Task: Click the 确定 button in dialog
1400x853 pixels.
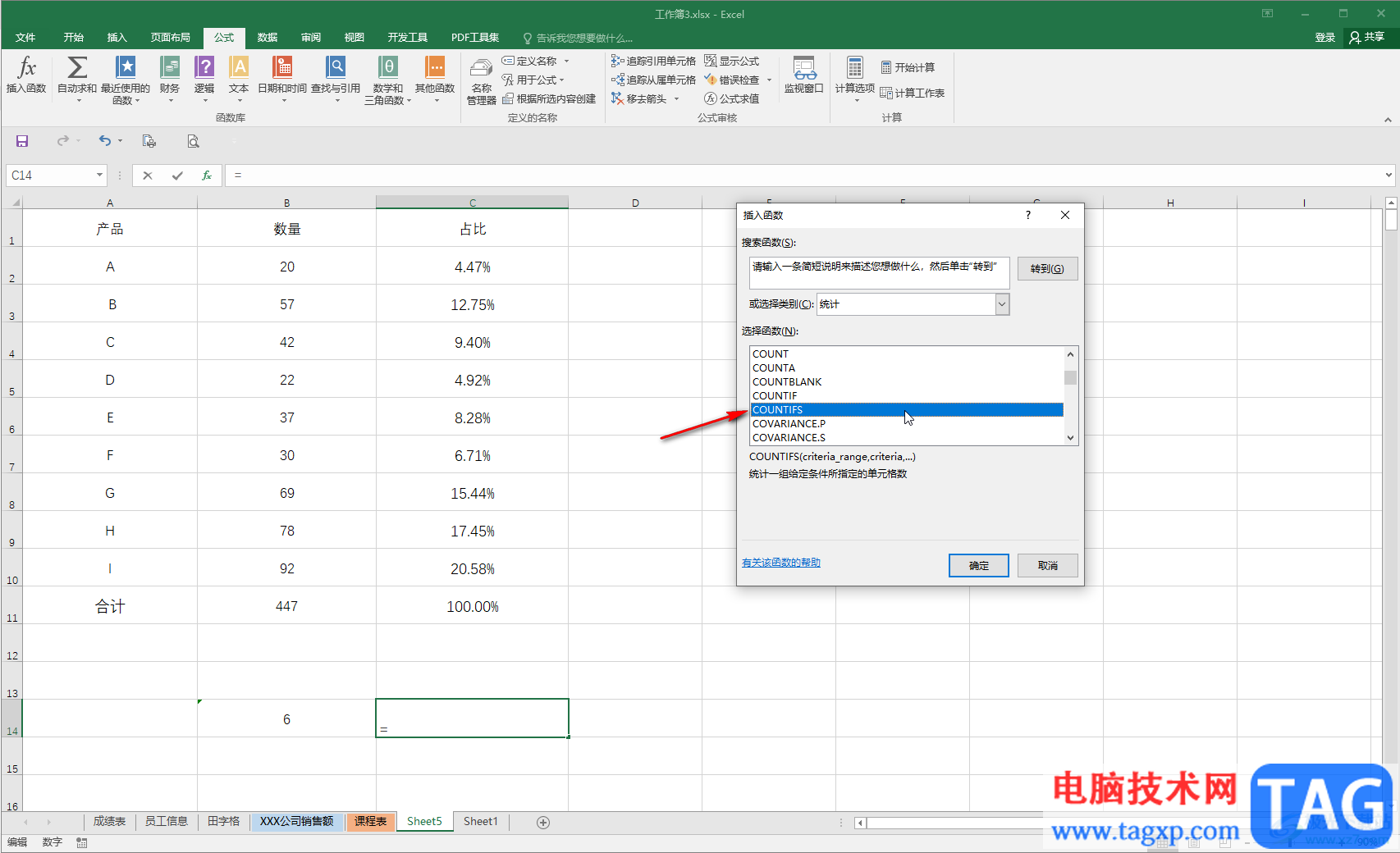Action: point(979,566)
